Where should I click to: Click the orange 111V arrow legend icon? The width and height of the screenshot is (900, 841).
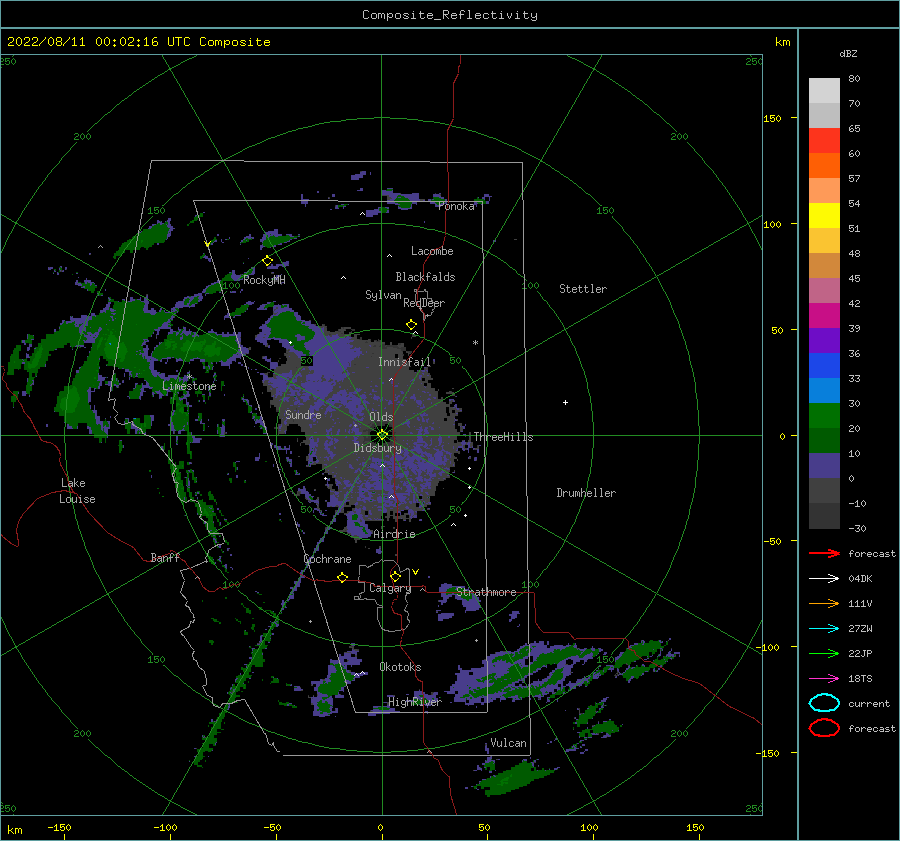click(824, 603)
